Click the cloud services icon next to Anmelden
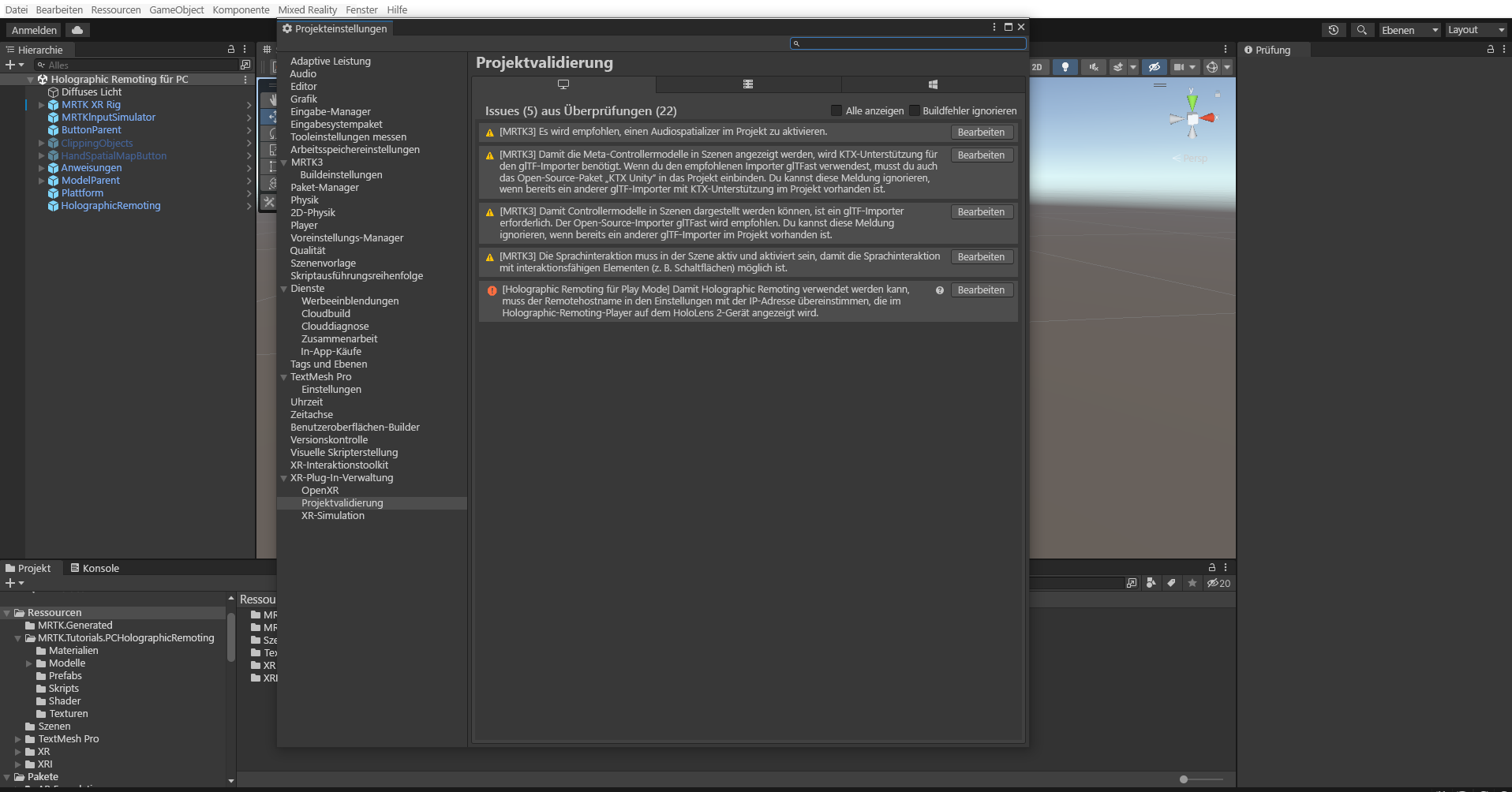 coord(77,30)
